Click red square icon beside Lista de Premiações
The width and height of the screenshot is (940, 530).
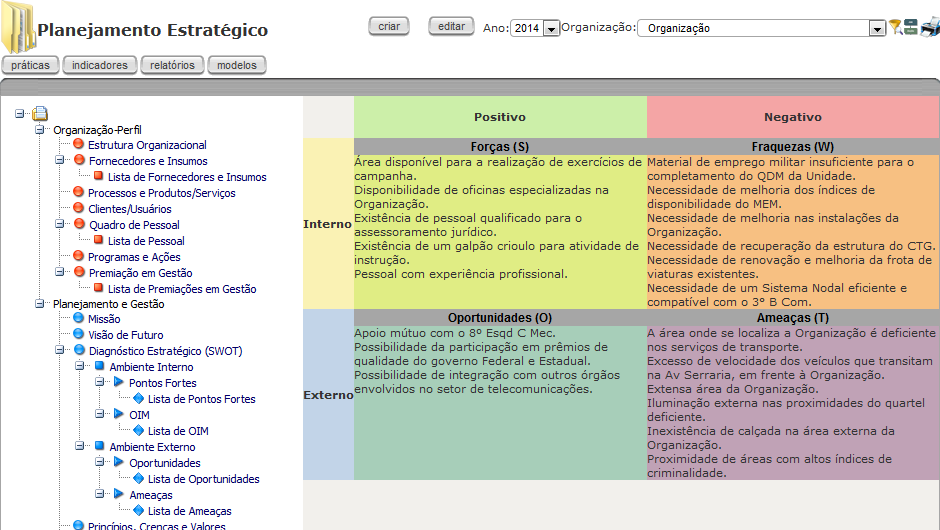pos(98,288)
